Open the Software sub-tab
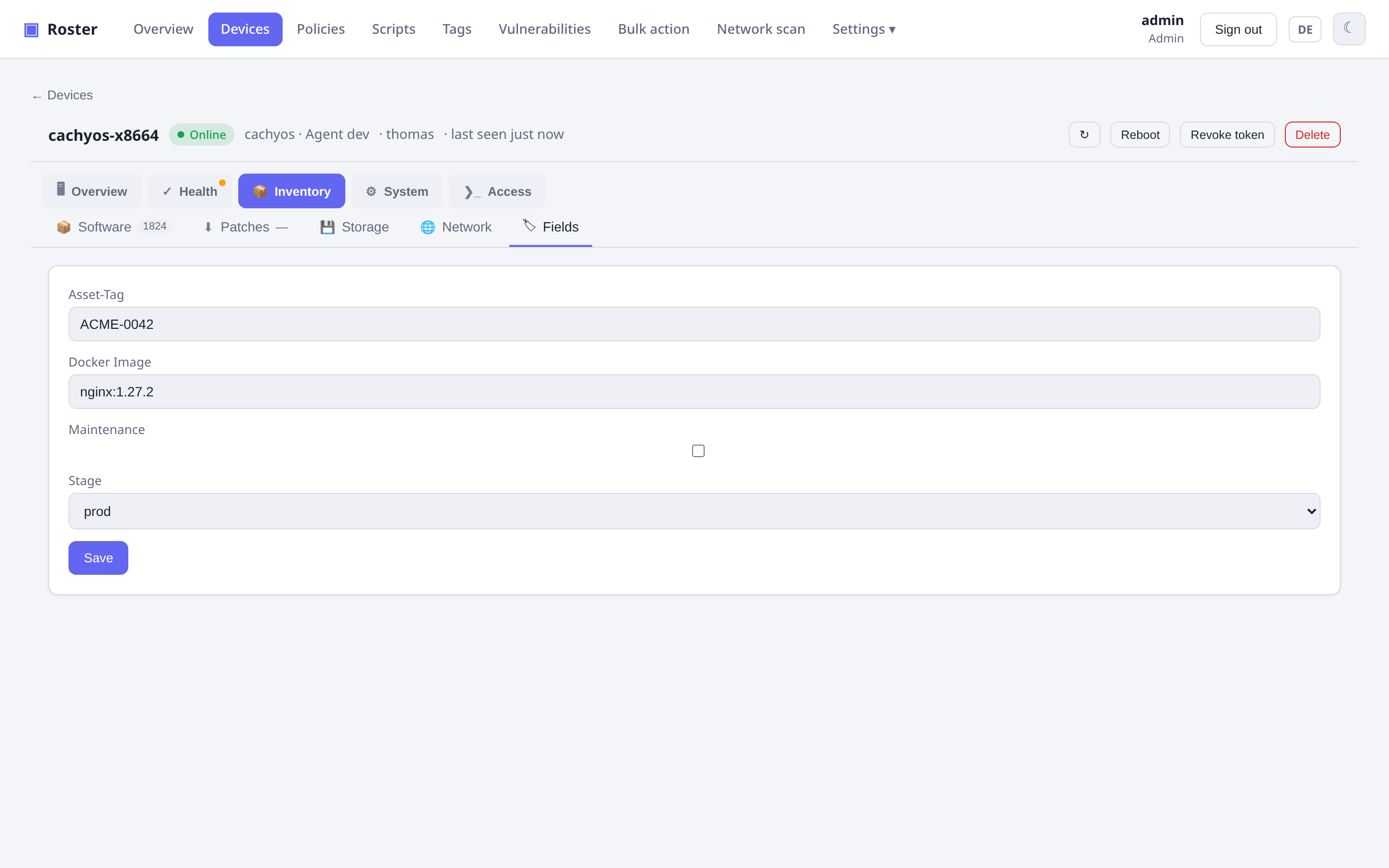 tap(114, 227)
